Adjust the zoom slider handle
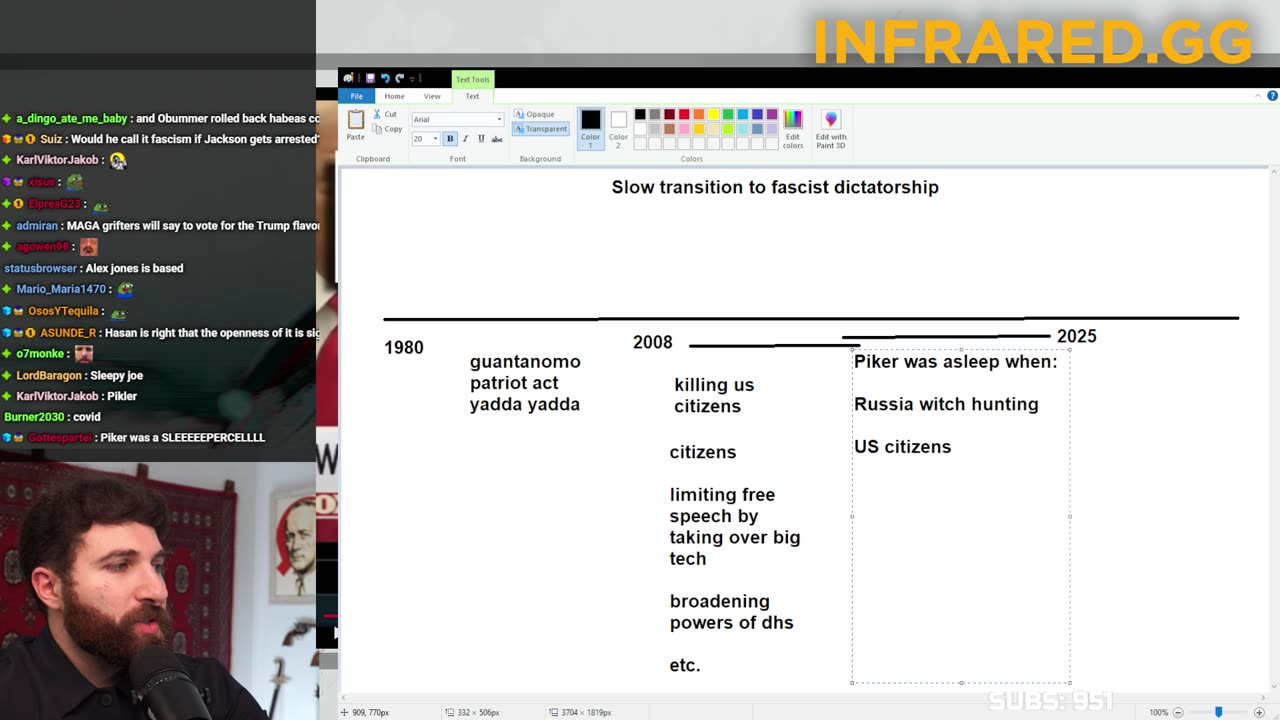The height and width of the screenshot is (720, 1280). (1218, 712)
